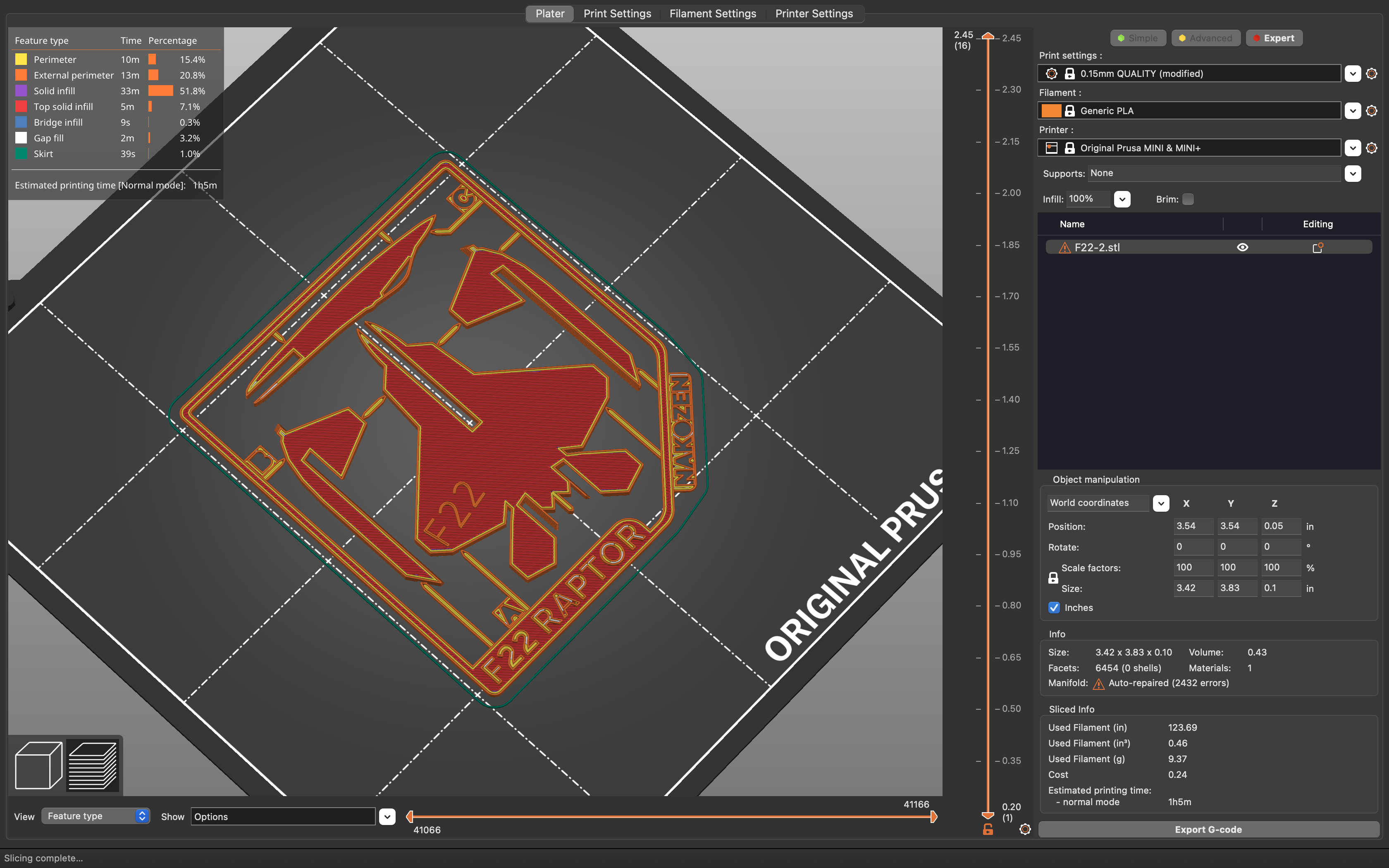Click the Perimeter yellow legend swatch

[x=21, y=59]
